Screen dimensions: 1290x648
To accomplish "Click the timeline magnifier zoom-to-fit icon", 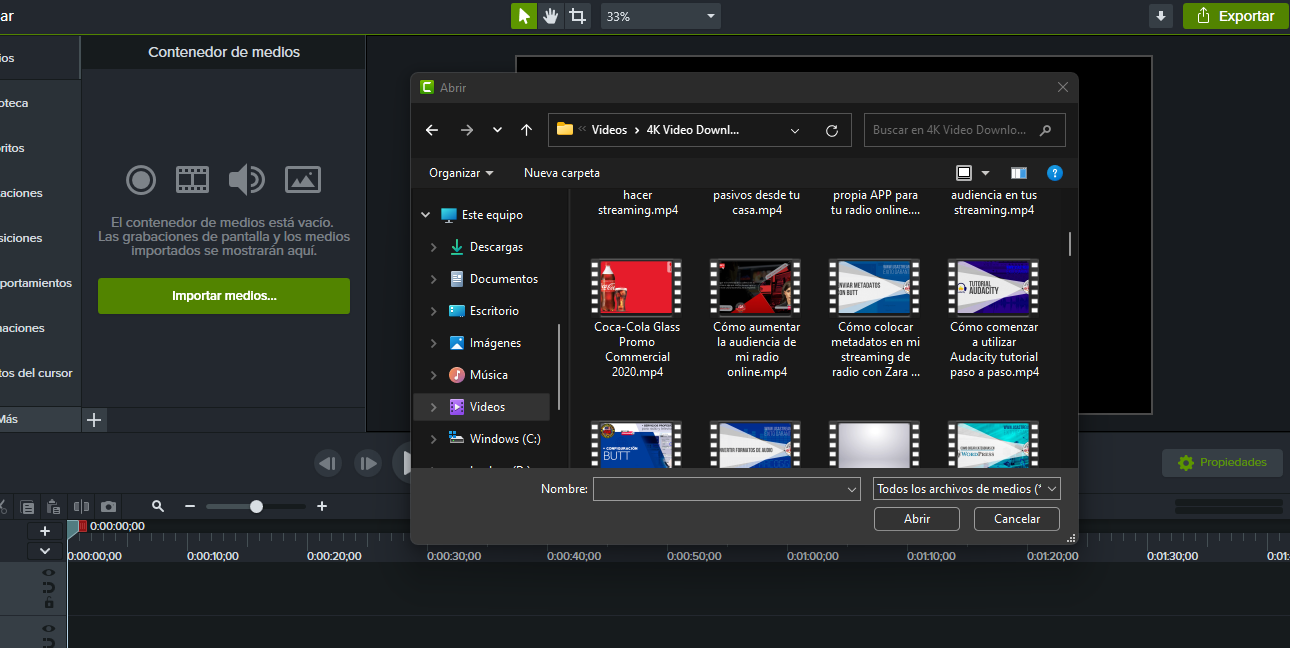I will 158,507.
